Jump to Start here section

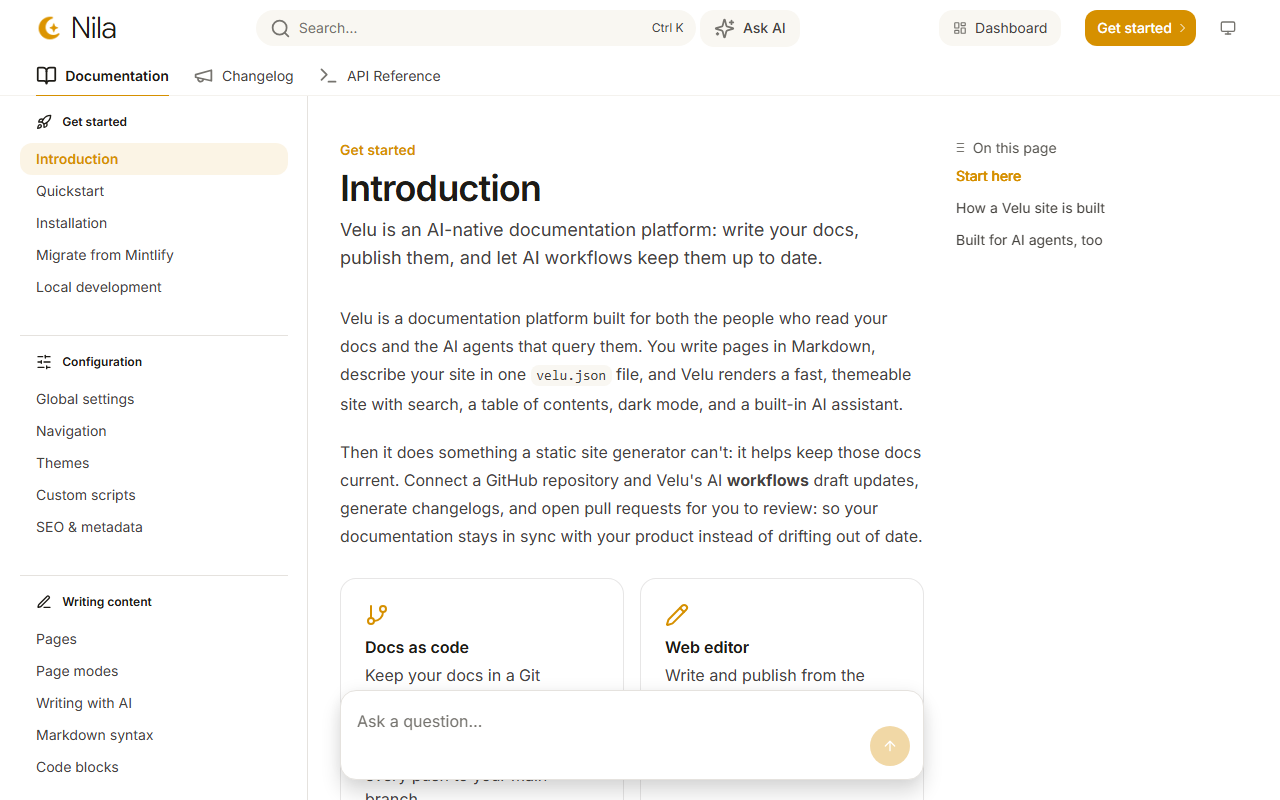[988, 176]
